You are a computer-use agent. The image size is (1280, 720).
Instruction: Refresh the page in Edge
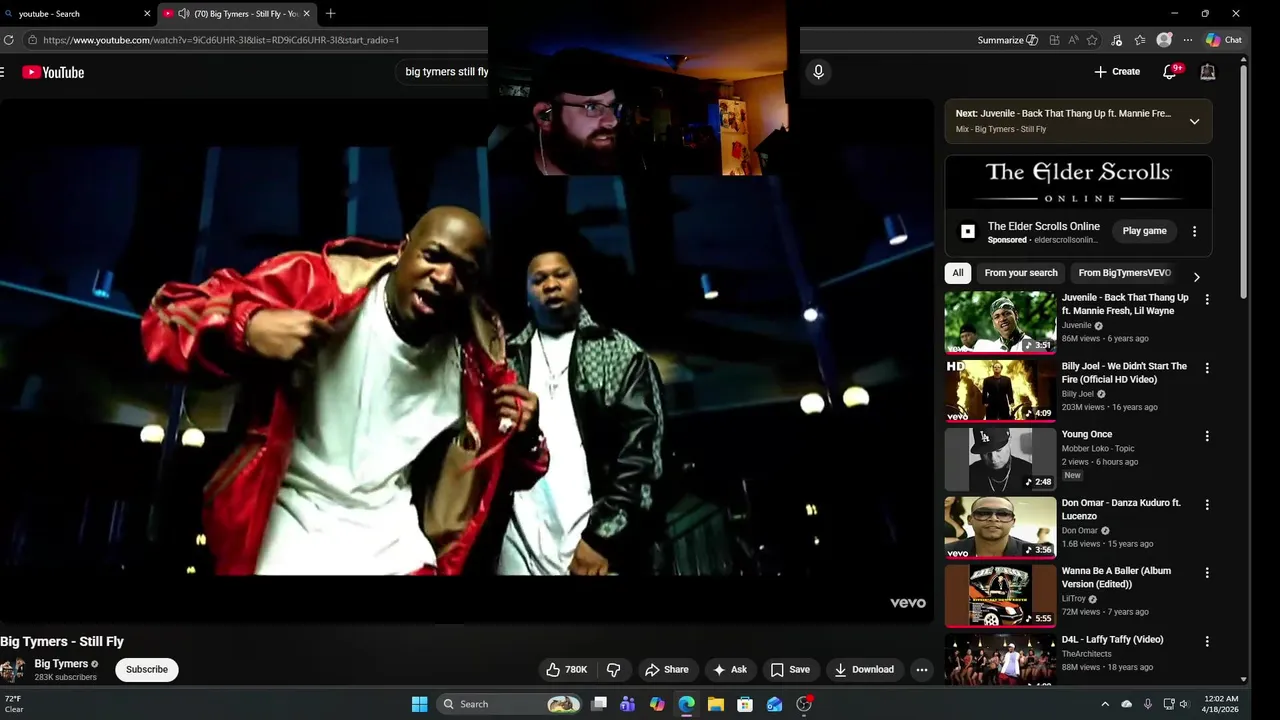[x=9, y=40]
